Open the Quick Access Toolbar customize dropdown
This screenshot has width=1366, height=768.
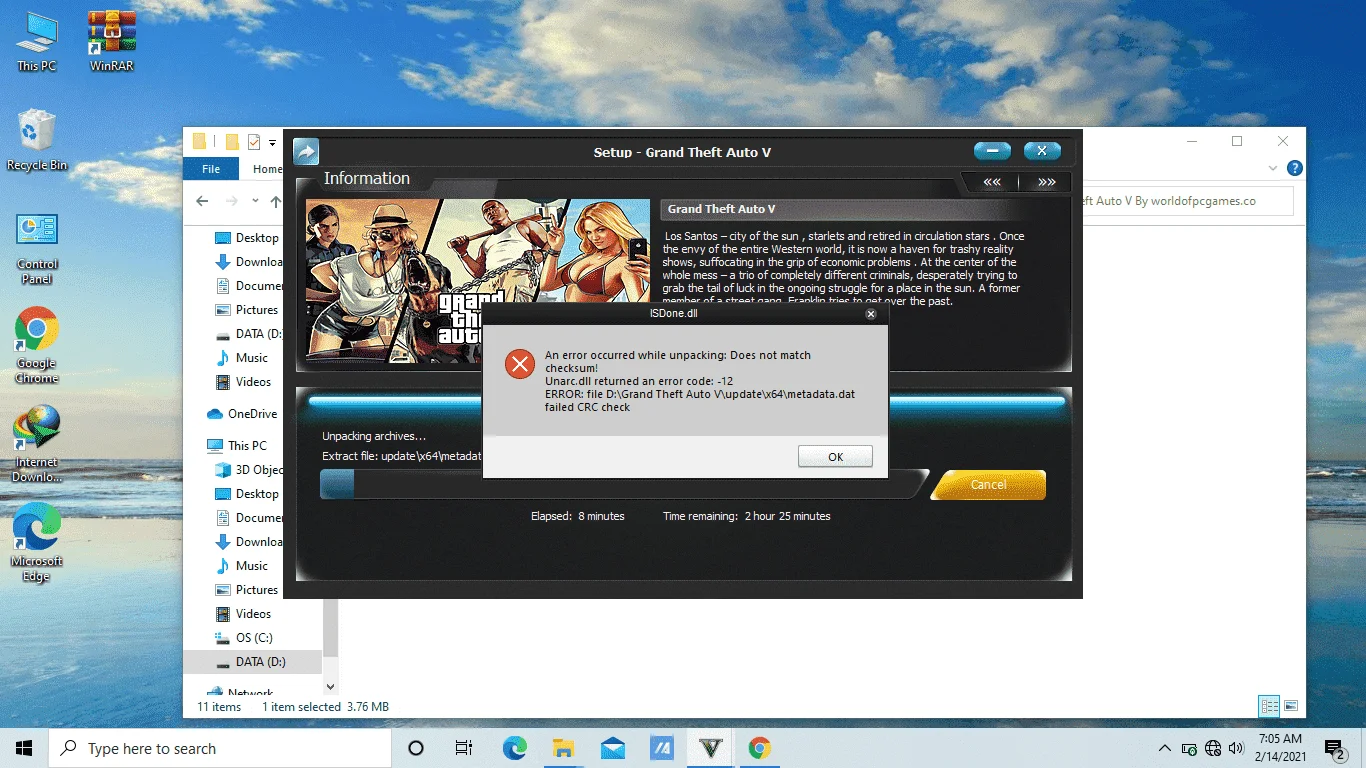click(272, 142)
